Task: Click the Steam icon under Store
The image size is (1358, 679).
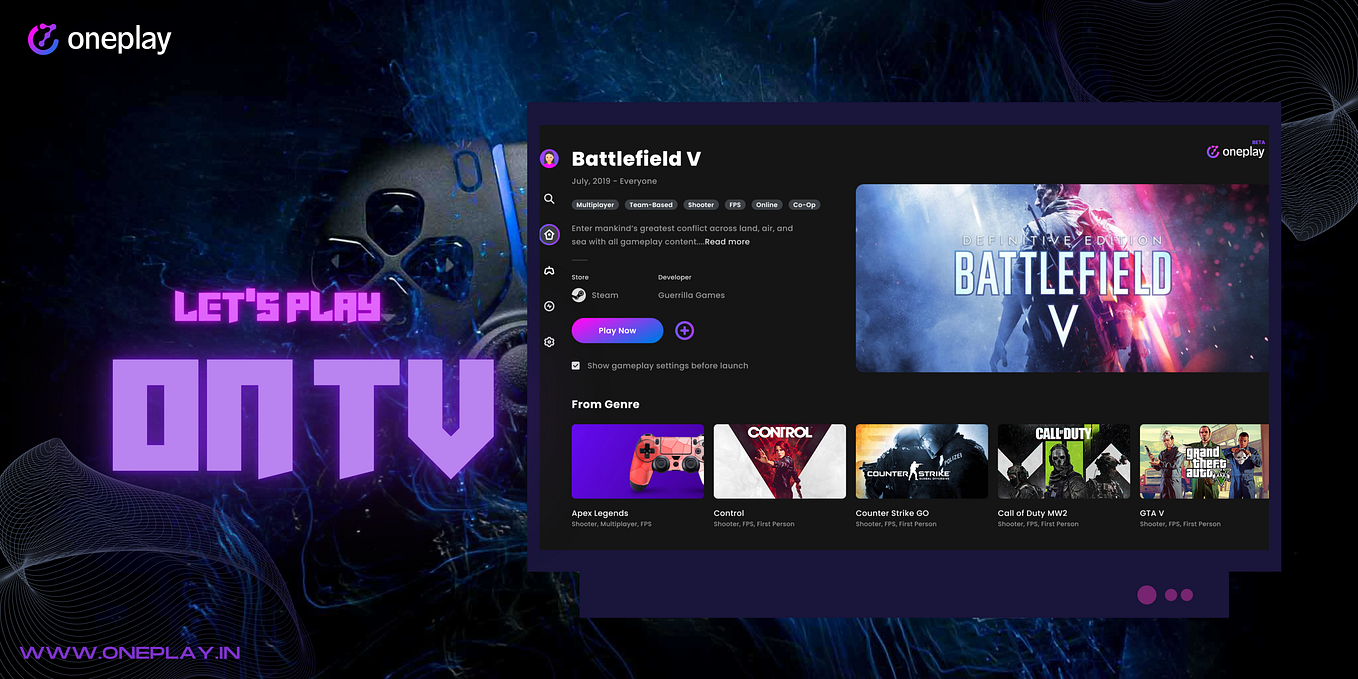Action: tap(578, 294)
